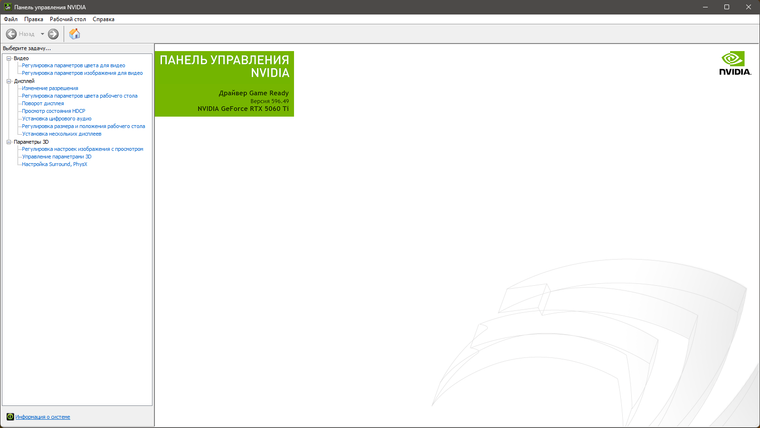Open the Back history dropdown arrow
The image size is (760, 428).
42,34
